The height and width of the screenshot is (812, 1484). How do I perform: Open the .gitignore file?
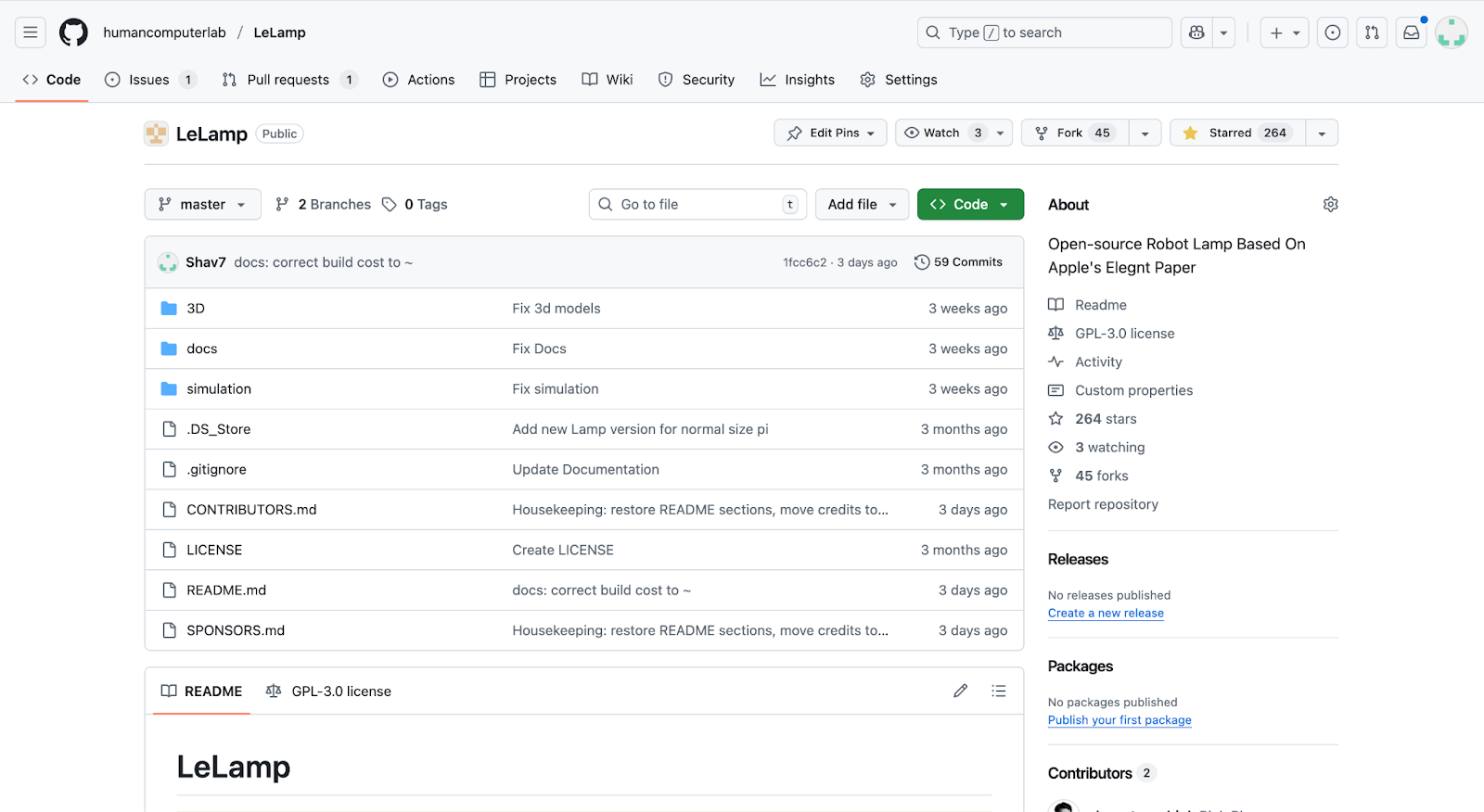pyautogui.click(x=216, y=470)
